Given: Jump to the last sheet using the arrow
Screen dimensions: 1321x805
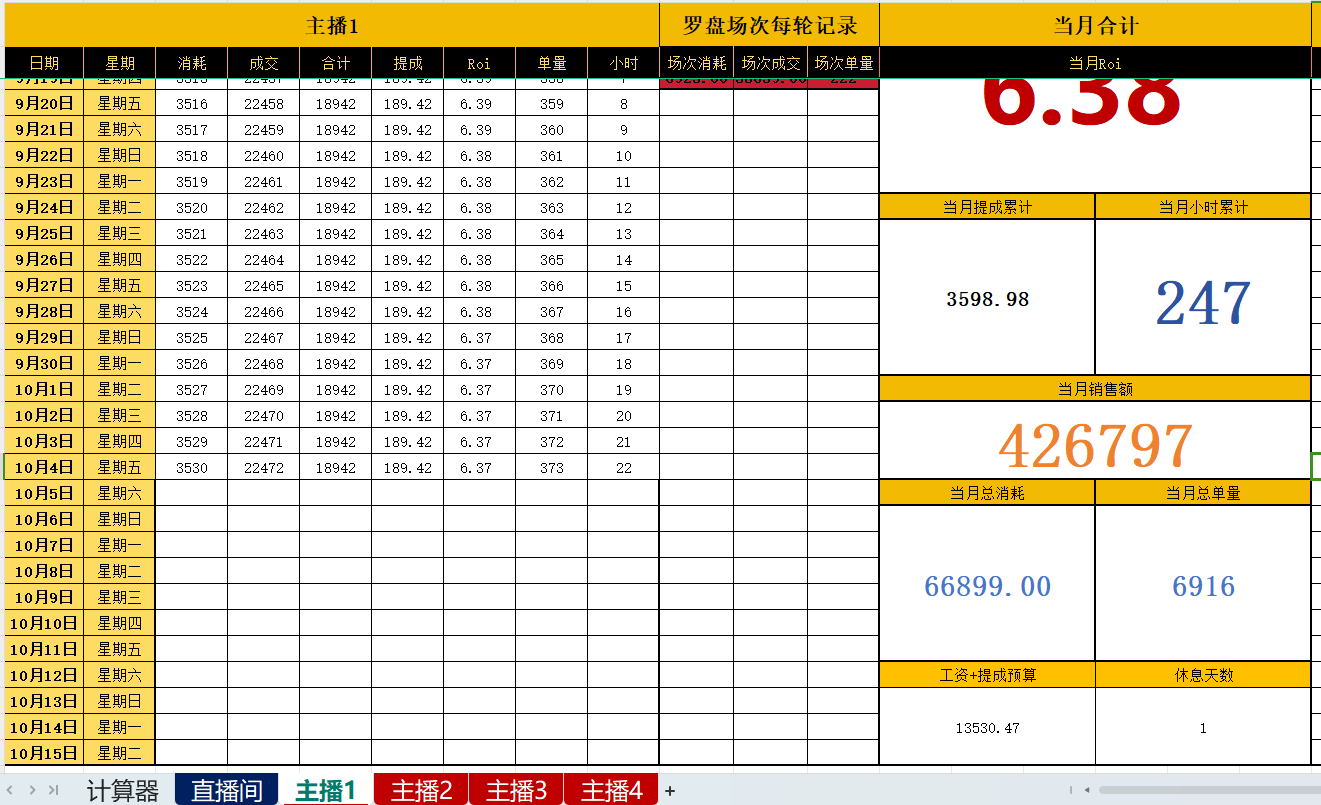Looking at the screenshot, I should [53, 790].
